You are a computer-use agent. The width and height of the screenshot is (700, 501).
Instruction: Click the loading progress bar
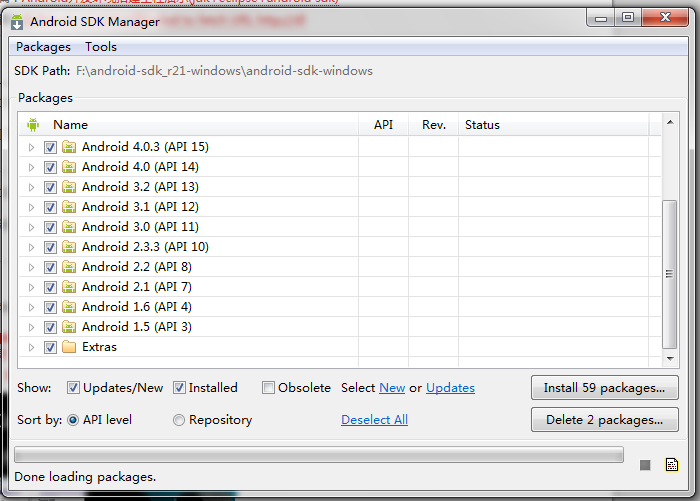coord(319,455)
